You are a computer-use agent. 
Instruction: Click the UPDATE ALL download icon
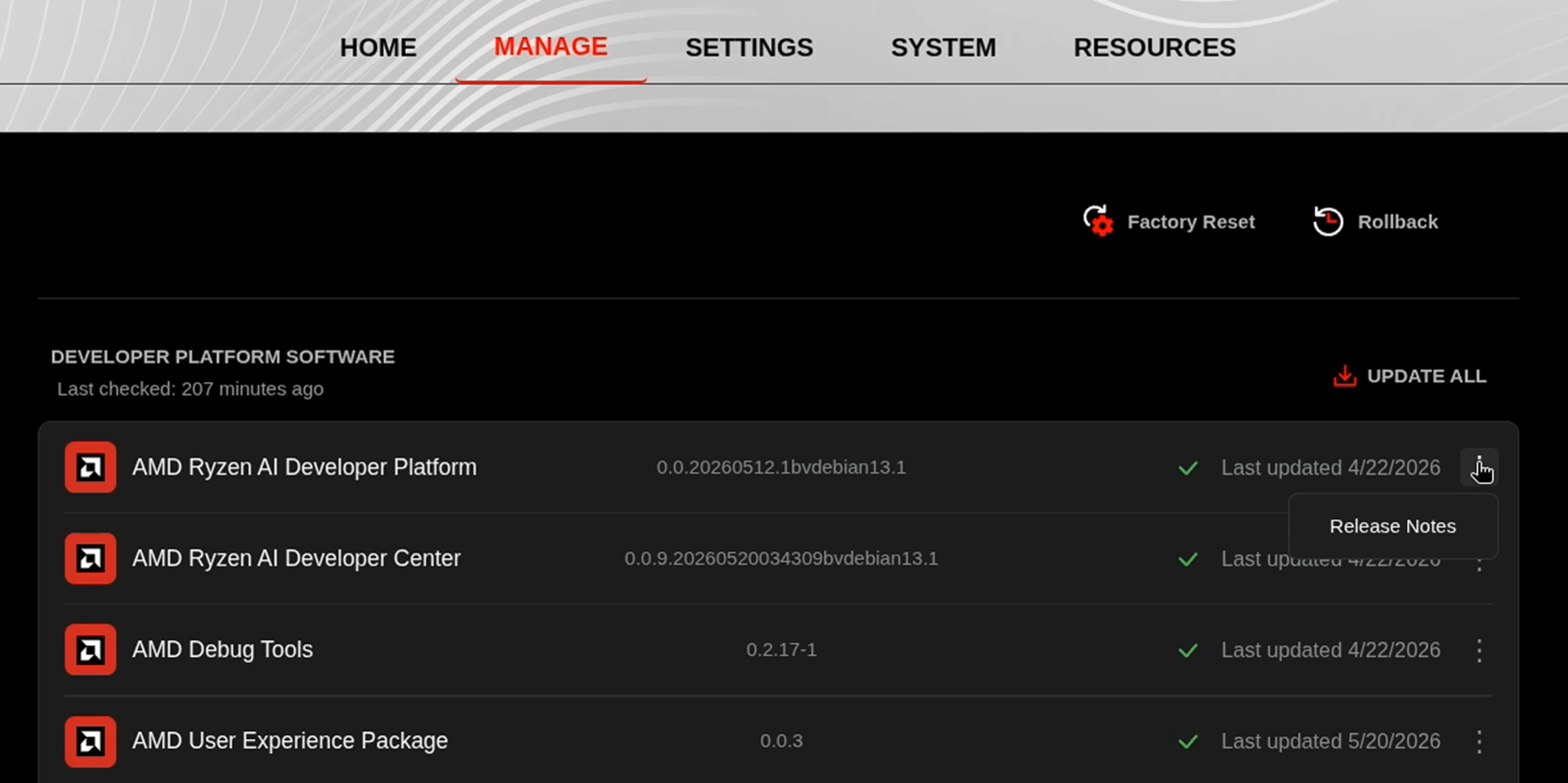tap(1344, 376)
